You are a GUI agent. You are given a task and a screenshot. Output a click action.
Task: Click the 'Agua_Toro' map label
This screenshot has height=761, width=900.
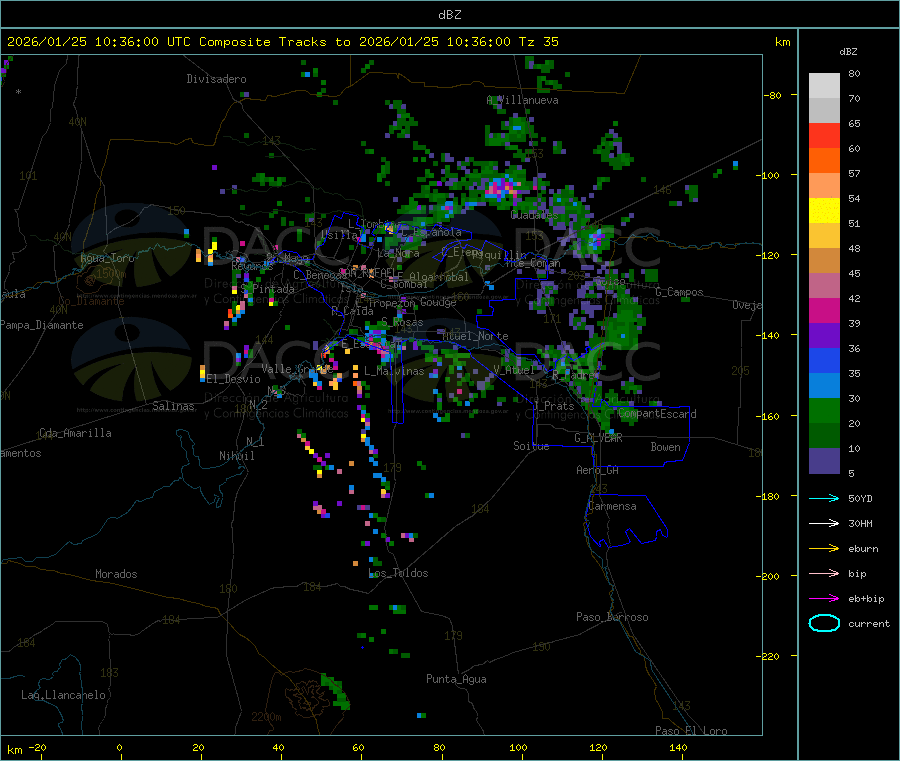pos(107,258)
